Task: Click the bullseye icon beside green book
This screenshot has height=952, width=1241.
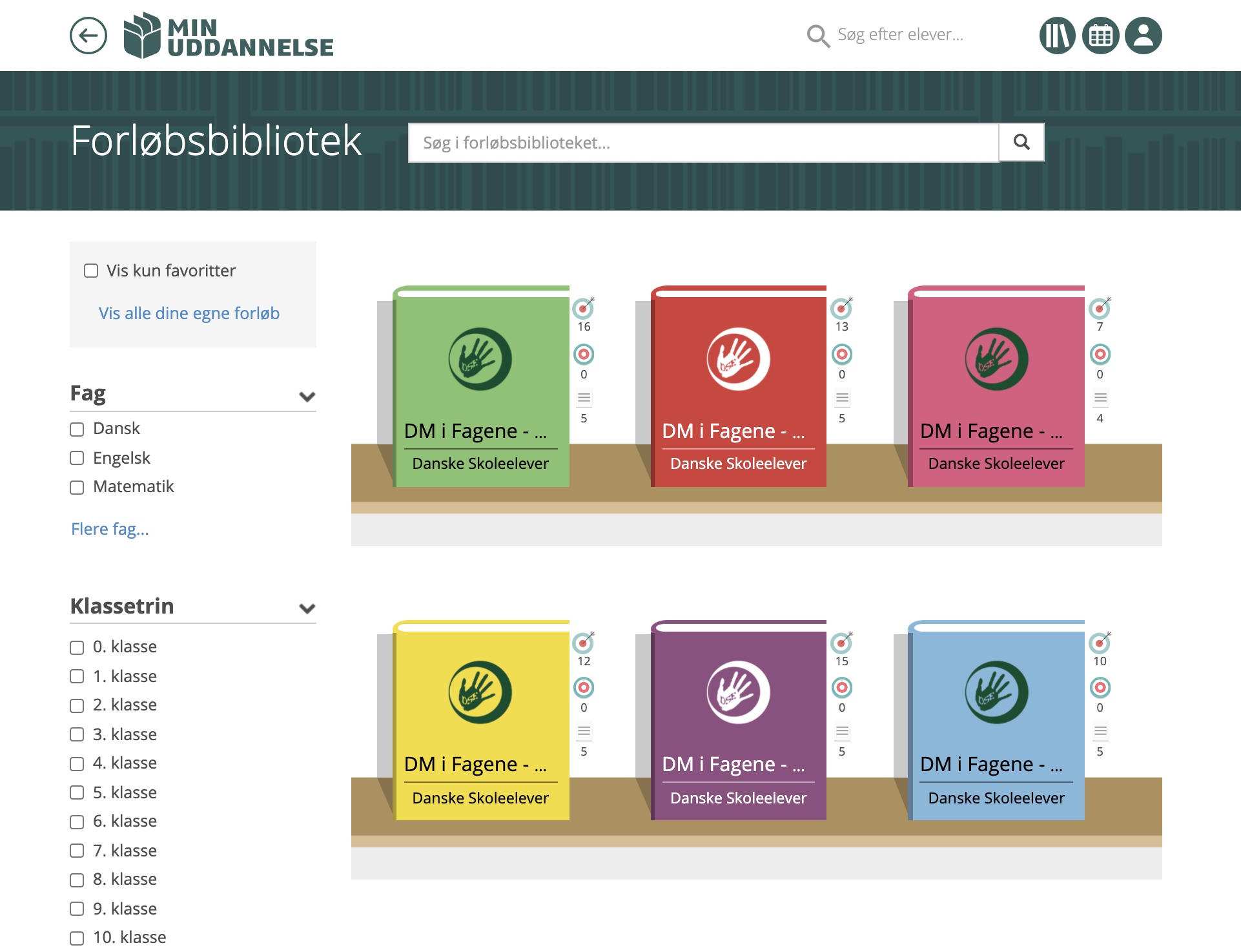Action: [x=584, y=354]
